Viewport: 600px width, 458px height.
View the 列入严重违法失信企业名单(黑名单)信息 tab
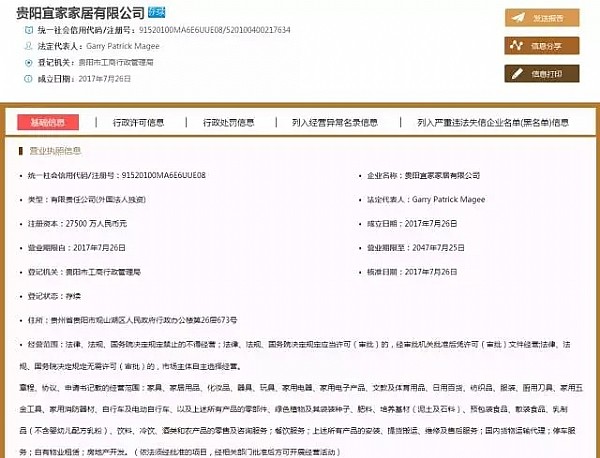[x=493, y=123]
